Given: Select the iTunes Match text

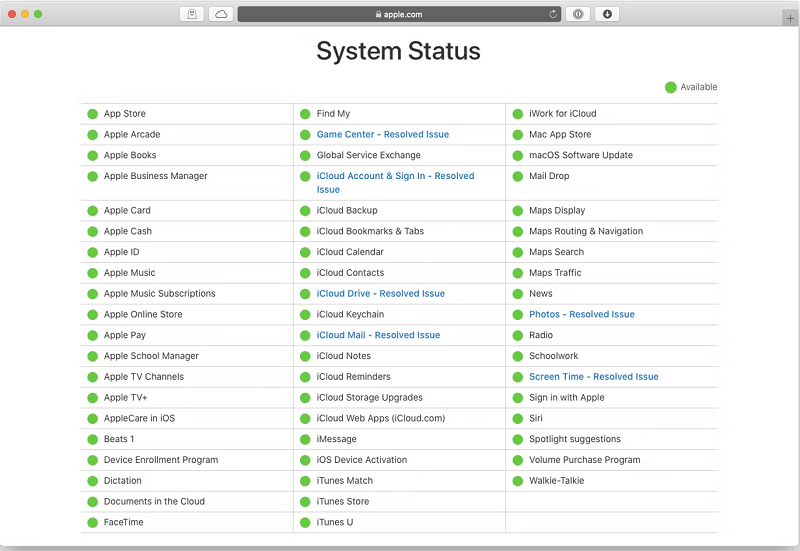Looking at the screenshot, I should point(344,481).
